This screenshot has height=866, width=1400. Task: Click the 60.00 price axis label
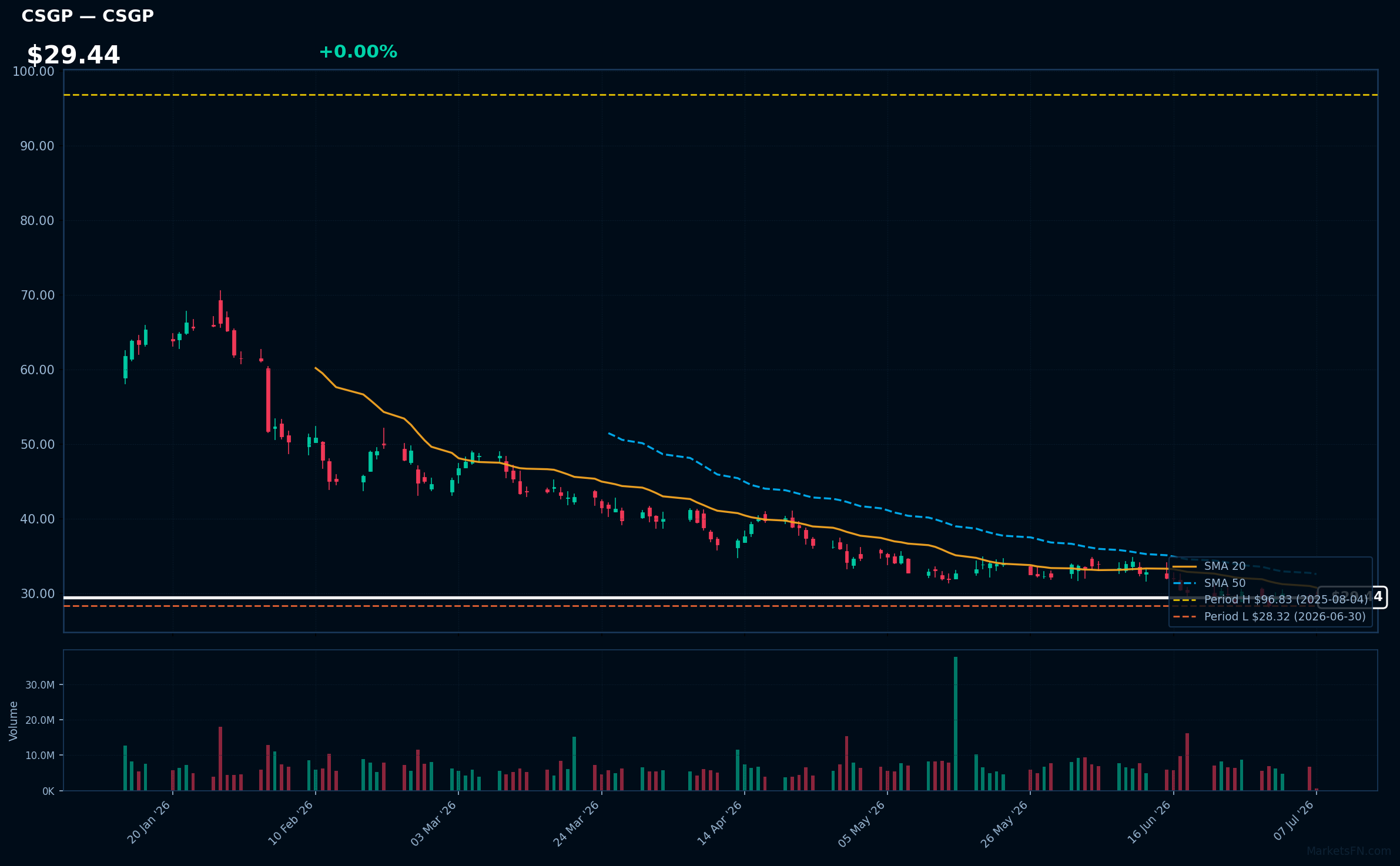tap(37, 370)
